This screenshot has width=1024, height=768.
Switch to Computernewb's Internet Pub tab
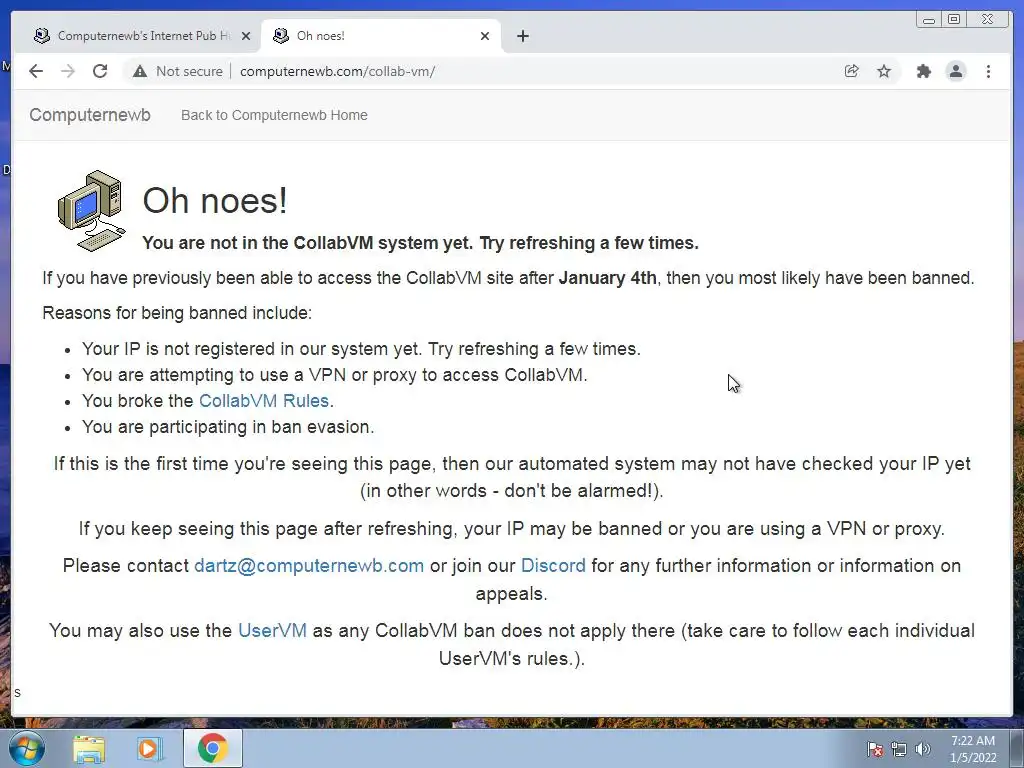coord(140,36)
